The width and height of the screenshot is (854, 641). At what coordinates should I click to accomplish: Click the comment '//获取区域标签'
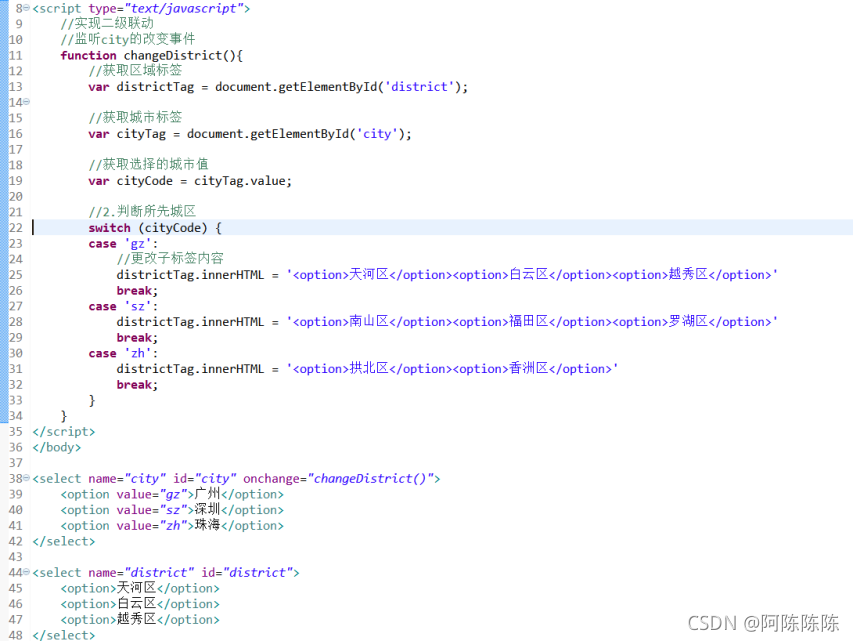tap(135, 71)
